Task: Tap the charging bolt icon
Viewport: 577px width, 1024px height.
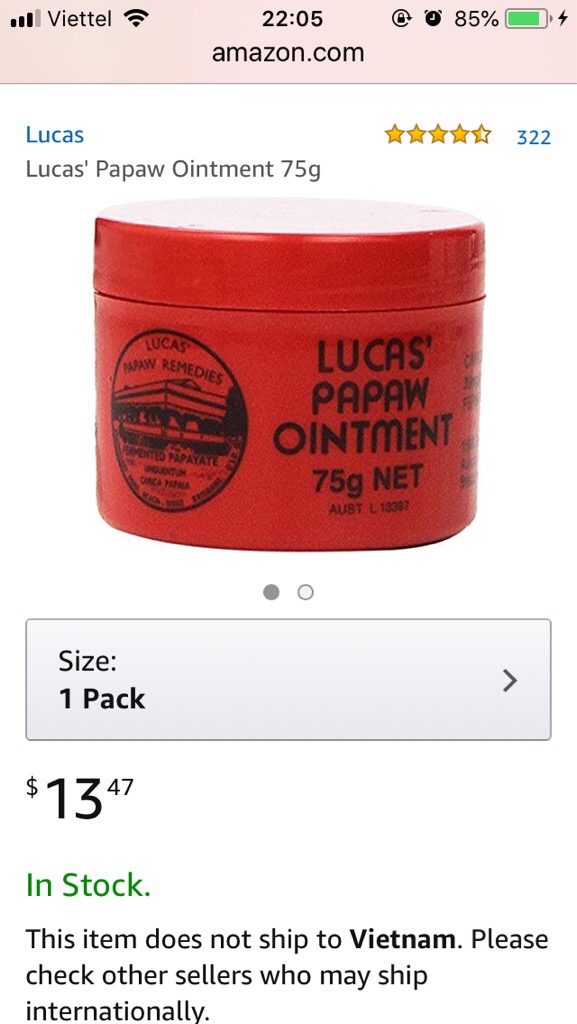Action: coord(563,20)
